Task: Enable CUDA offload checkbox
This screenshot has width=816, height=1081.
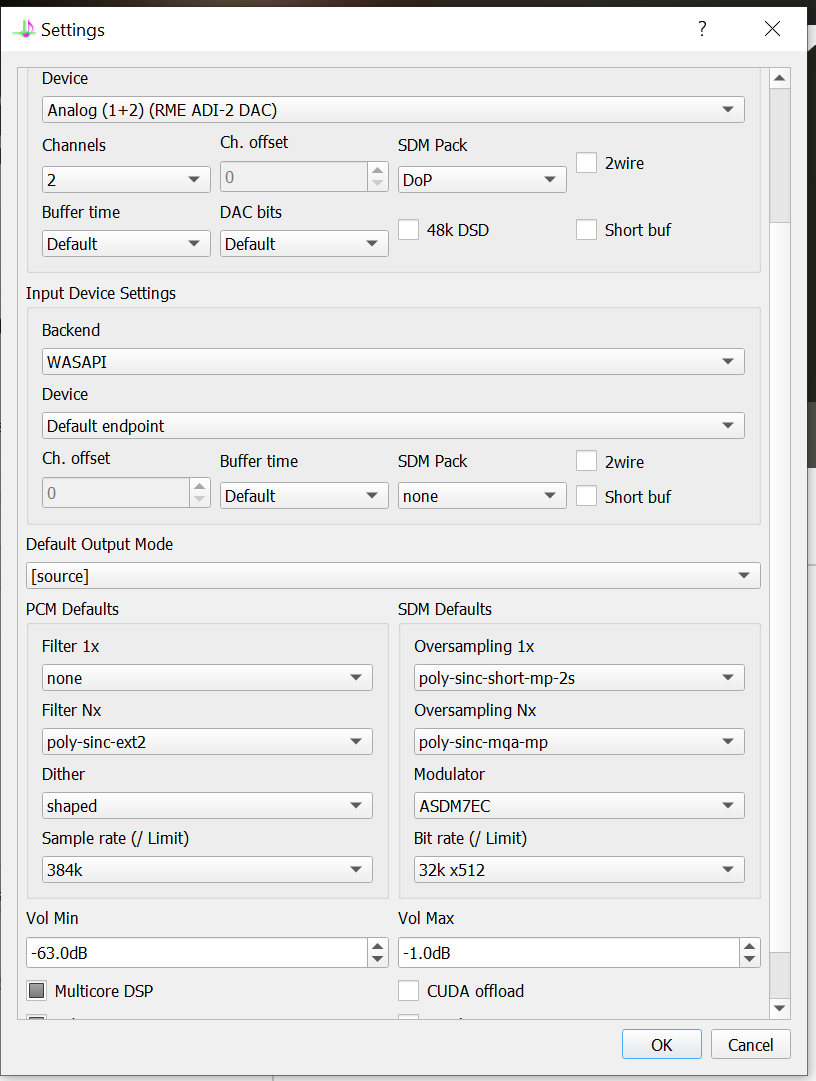Action: (x=408, y=991)
